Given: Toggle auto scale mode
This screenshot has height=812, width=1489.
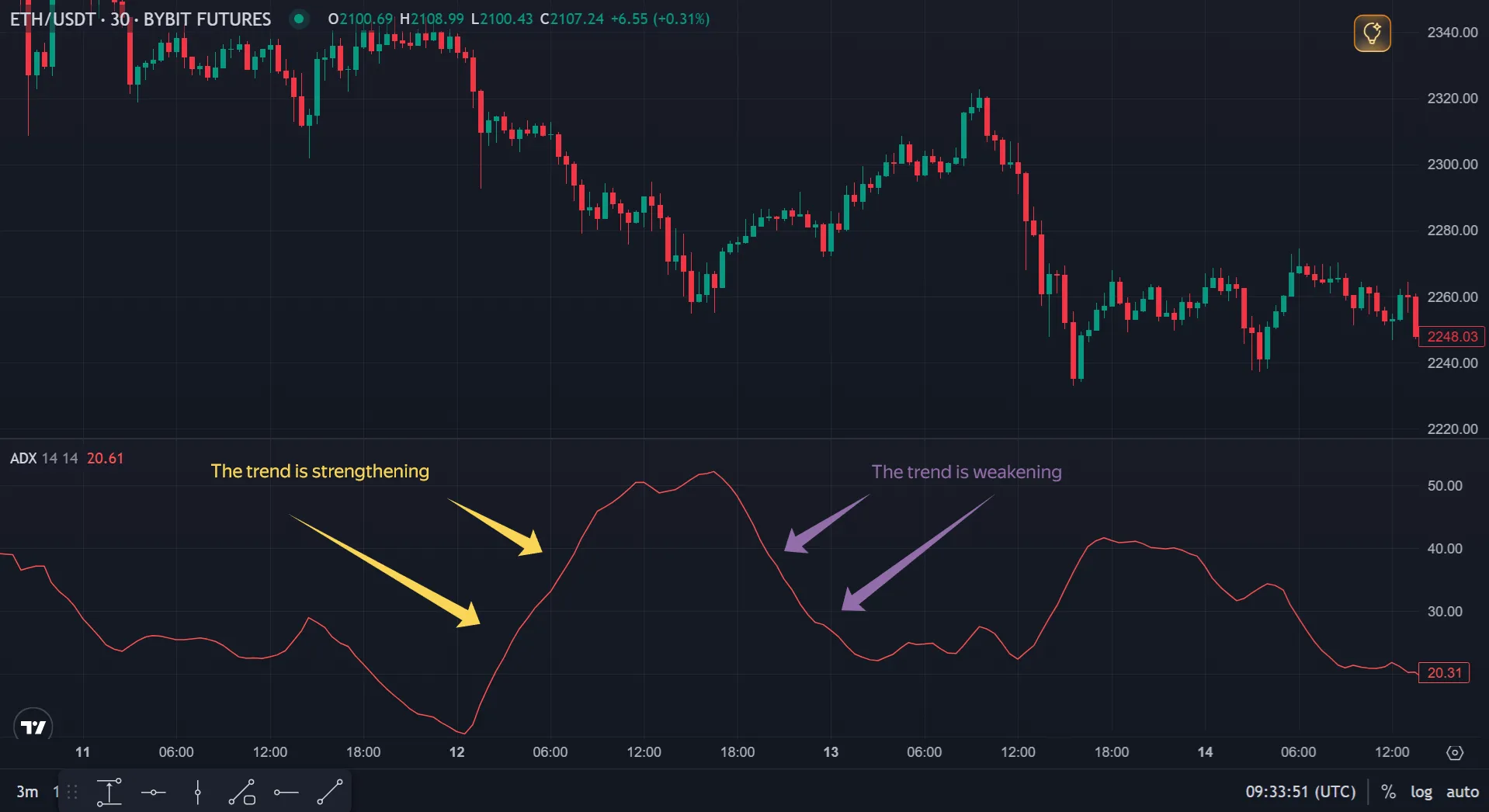Looking at the screenshot, I should (x=1463, y=792).
